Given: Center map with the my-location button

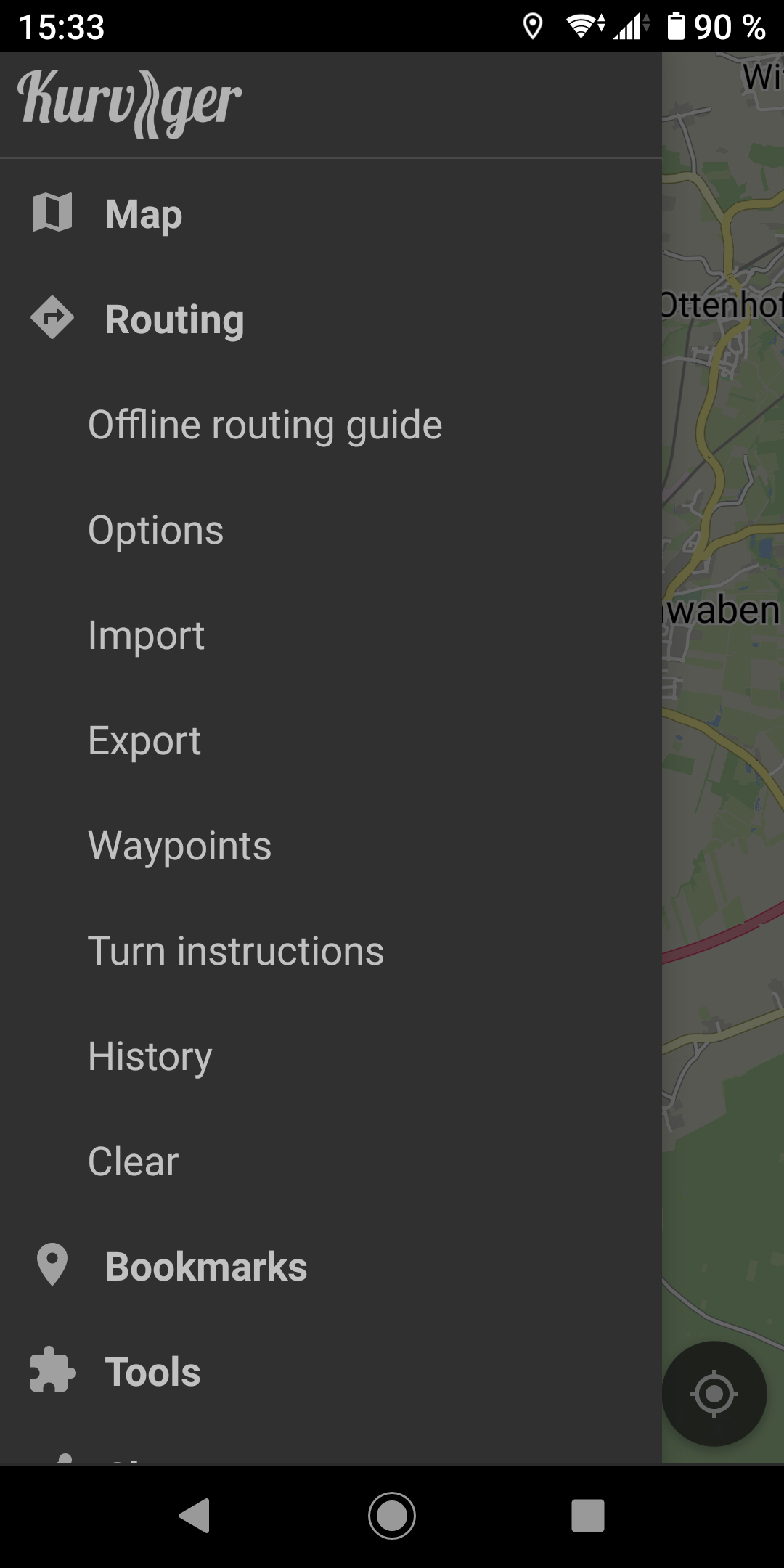Looking at the screenshot, I should (x=714, y=1394).
